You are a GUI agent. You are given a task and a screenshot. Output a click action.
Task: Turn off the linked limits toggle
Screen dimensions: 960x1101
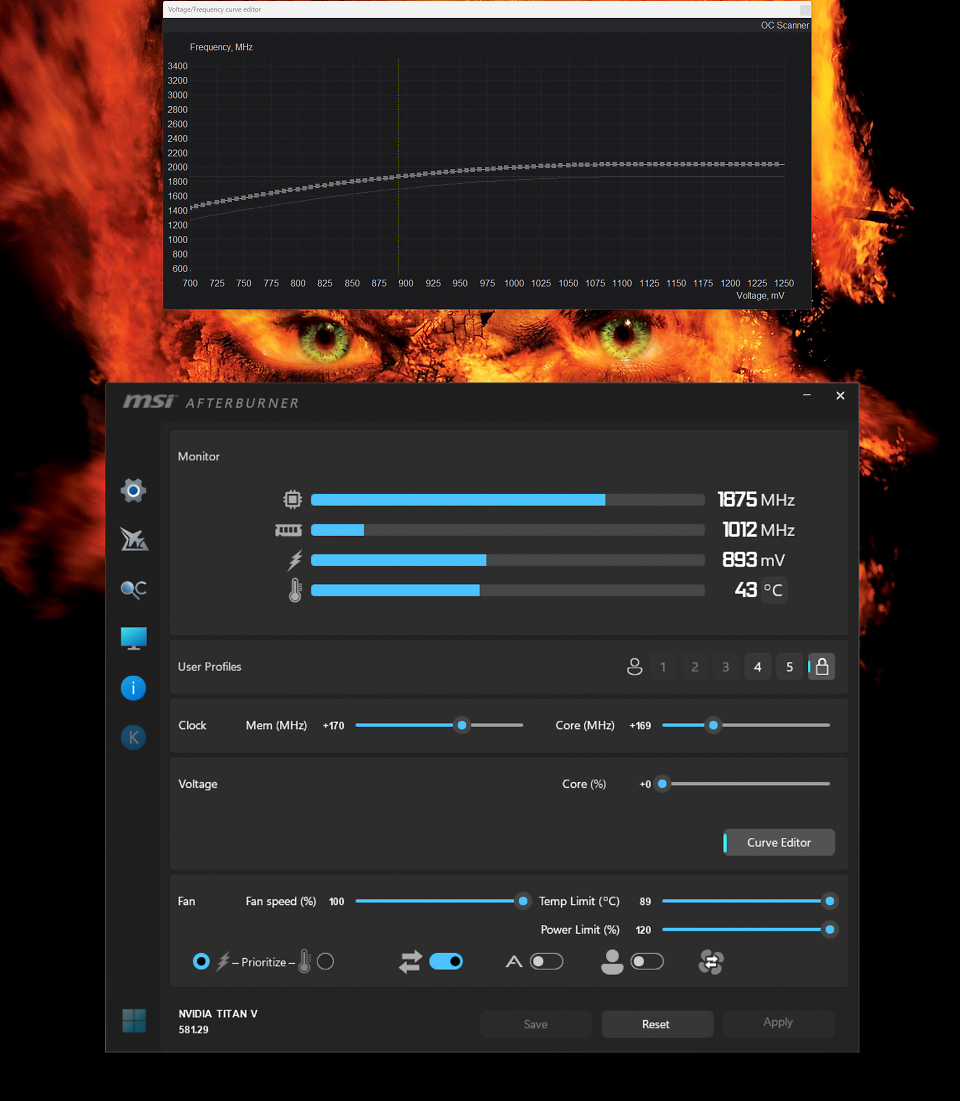coord(446,961)
